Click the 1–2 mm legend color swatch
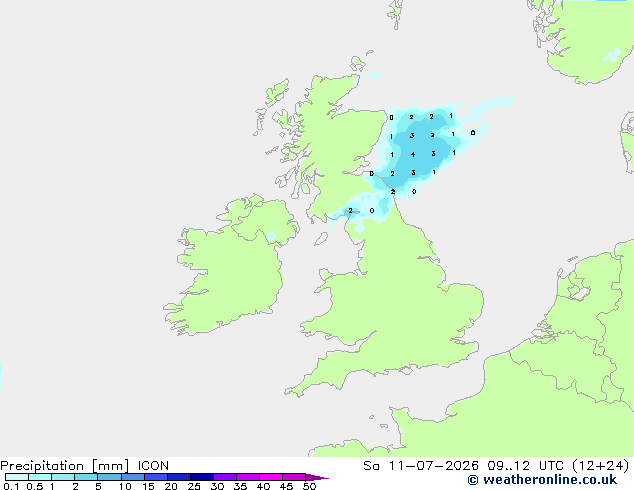The height and width of the screenshot is (490, 634). point(63,477)
